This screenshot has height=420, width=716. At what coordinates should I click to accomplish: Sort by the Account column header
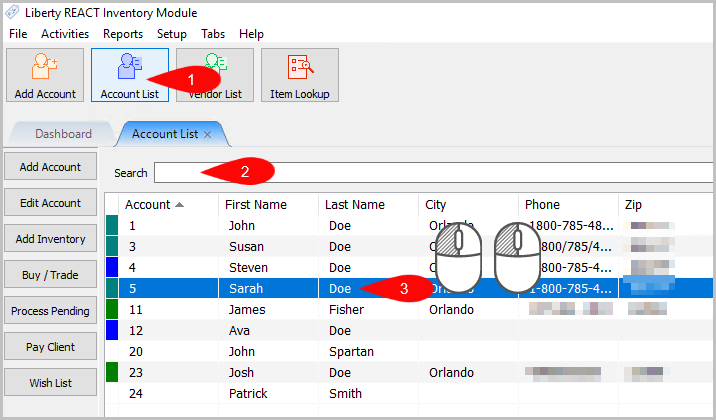(168, 205)
